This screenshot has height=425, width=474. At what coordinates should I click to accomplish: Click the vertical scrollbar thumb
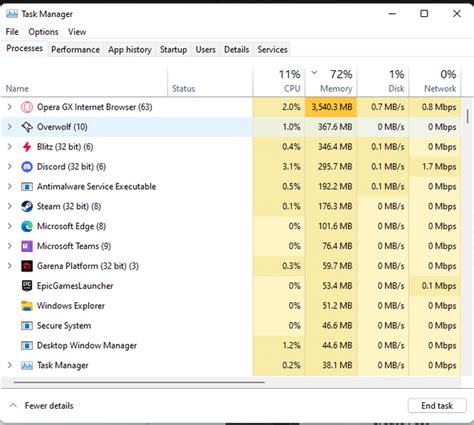click(468, 116)
